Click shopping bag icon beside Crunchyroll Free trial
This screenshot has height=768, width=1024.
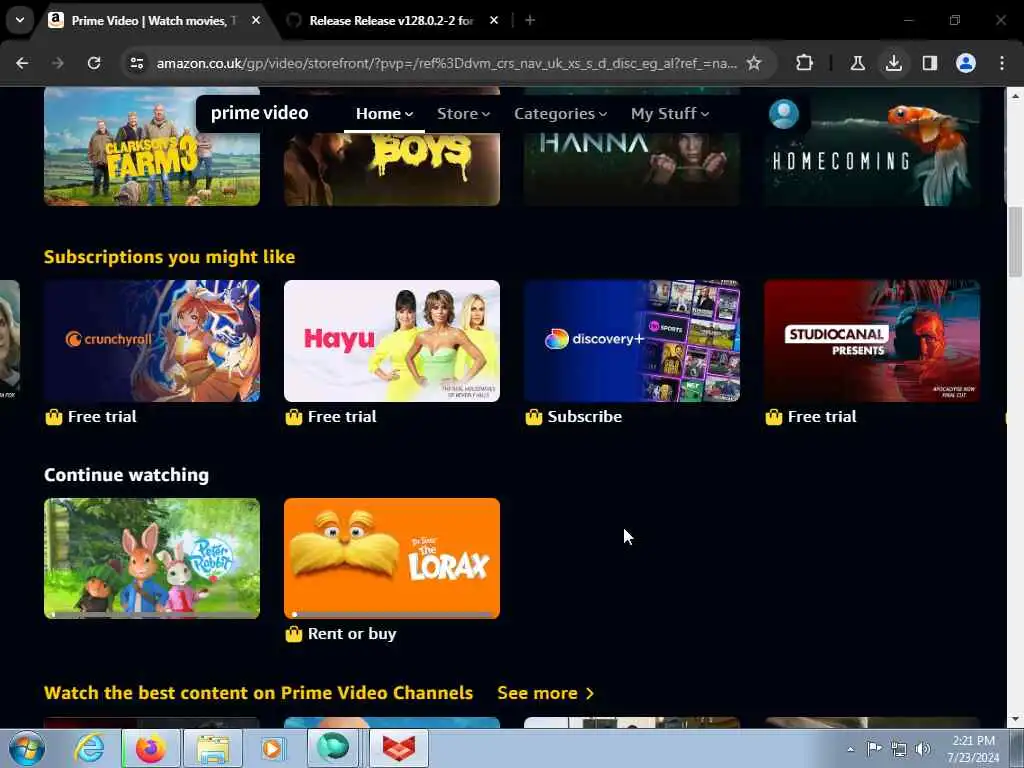pos(54,417)
